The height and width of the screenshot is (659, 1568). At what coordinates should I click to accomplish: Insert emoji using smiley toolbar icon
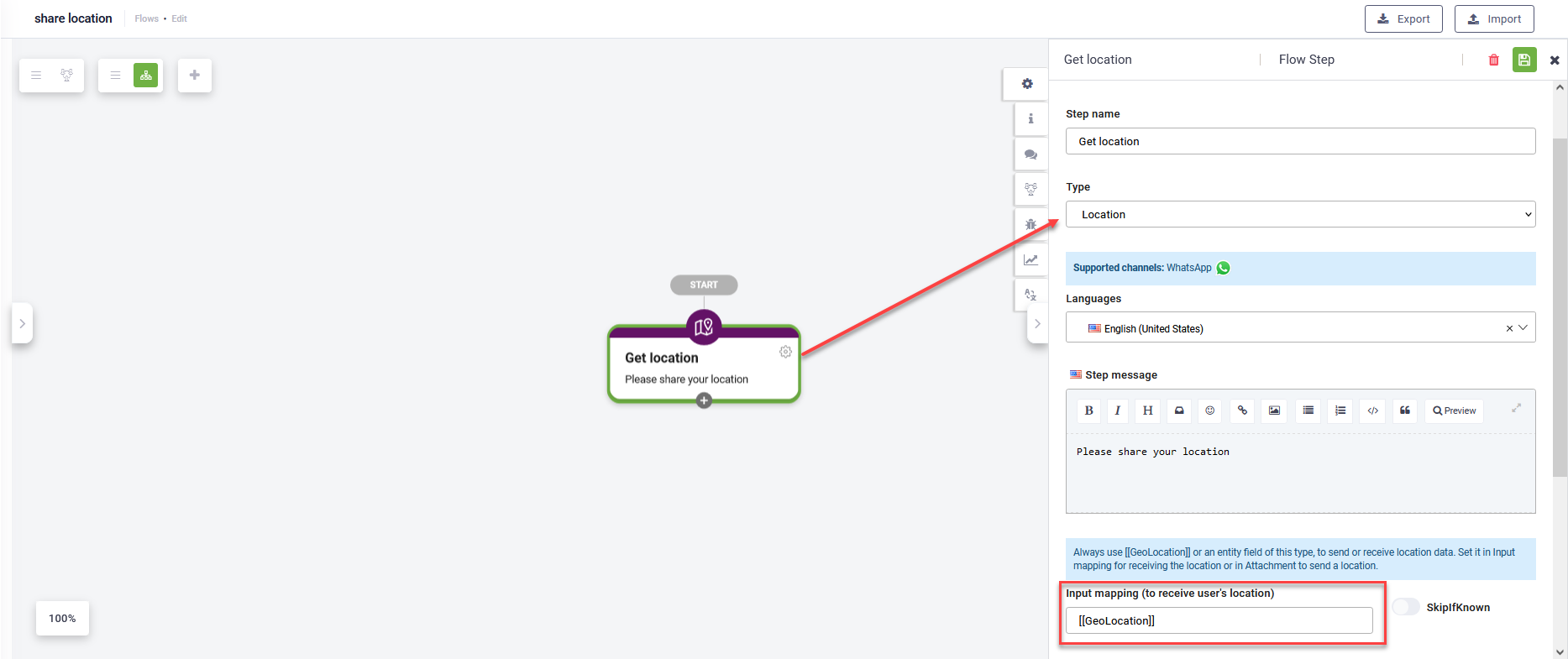click(1209, 411)
